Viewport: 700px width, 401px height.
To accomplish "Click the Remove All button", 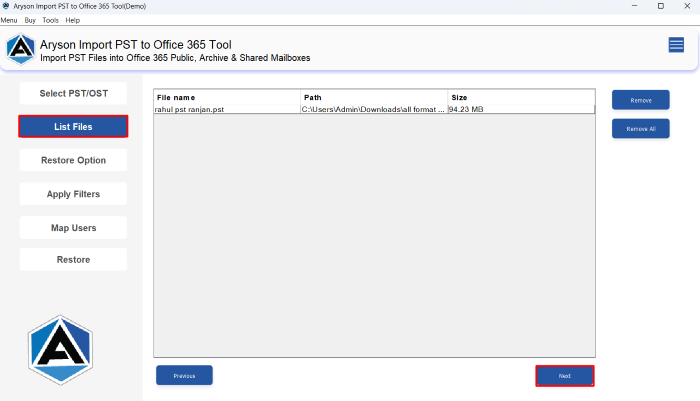I will tap(641, 129).
